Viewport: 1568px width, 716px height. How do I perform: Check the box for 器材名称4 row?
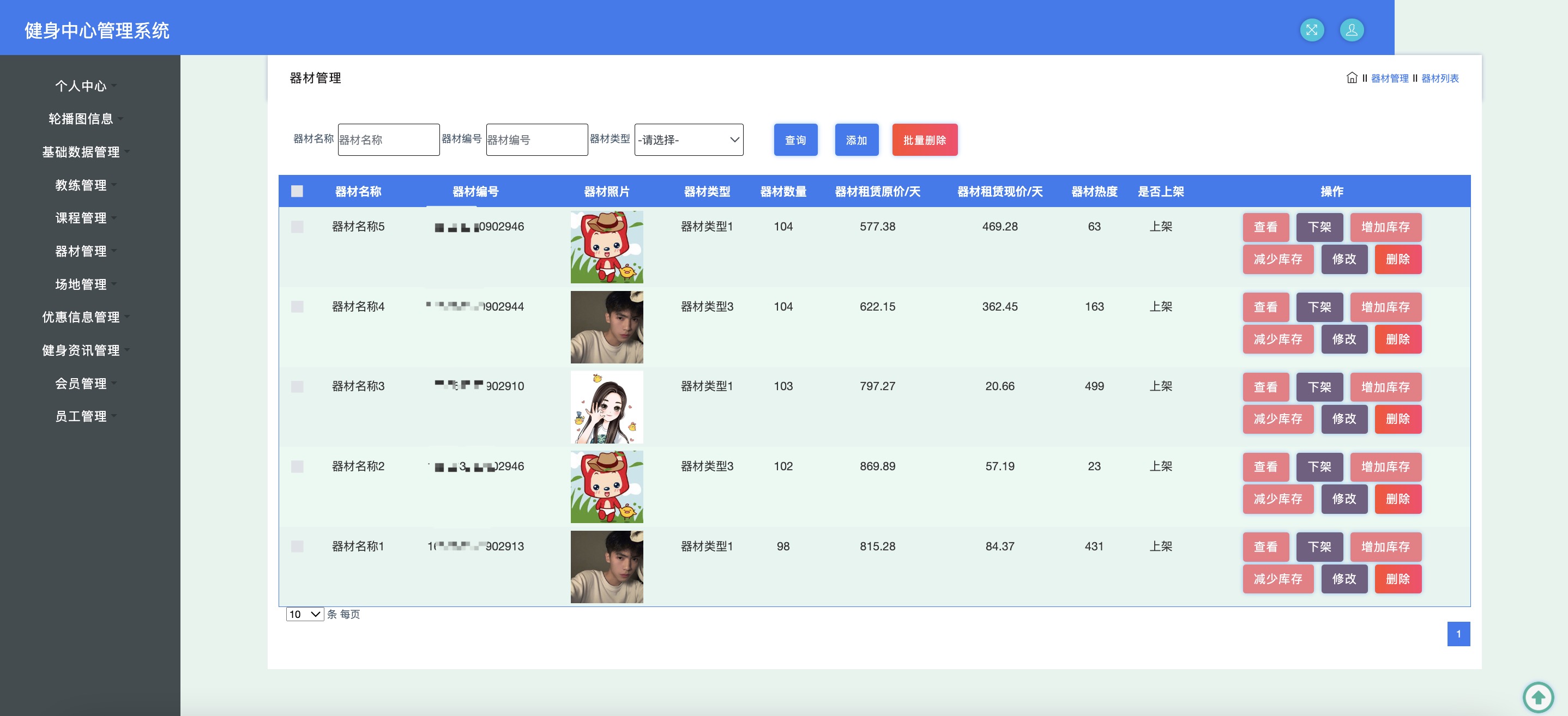(x=297, y=307)
